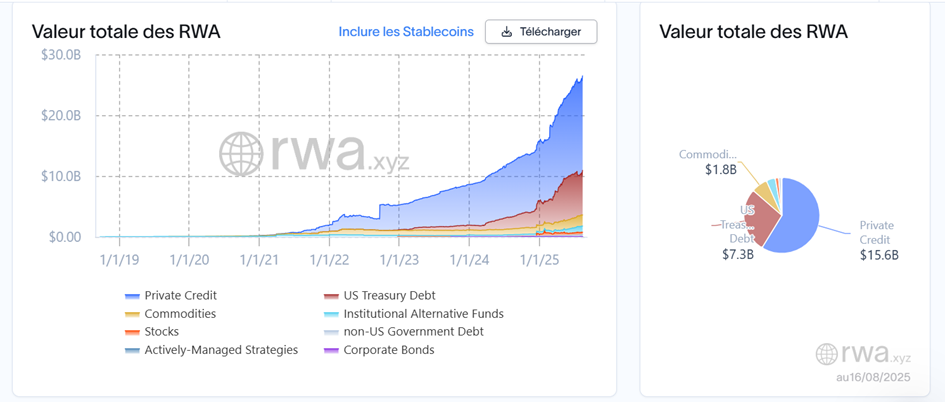Screen dimensions: 945x402
Task: Click the blue Private Credit legend swatch icon
Action: tap(131, 296)
